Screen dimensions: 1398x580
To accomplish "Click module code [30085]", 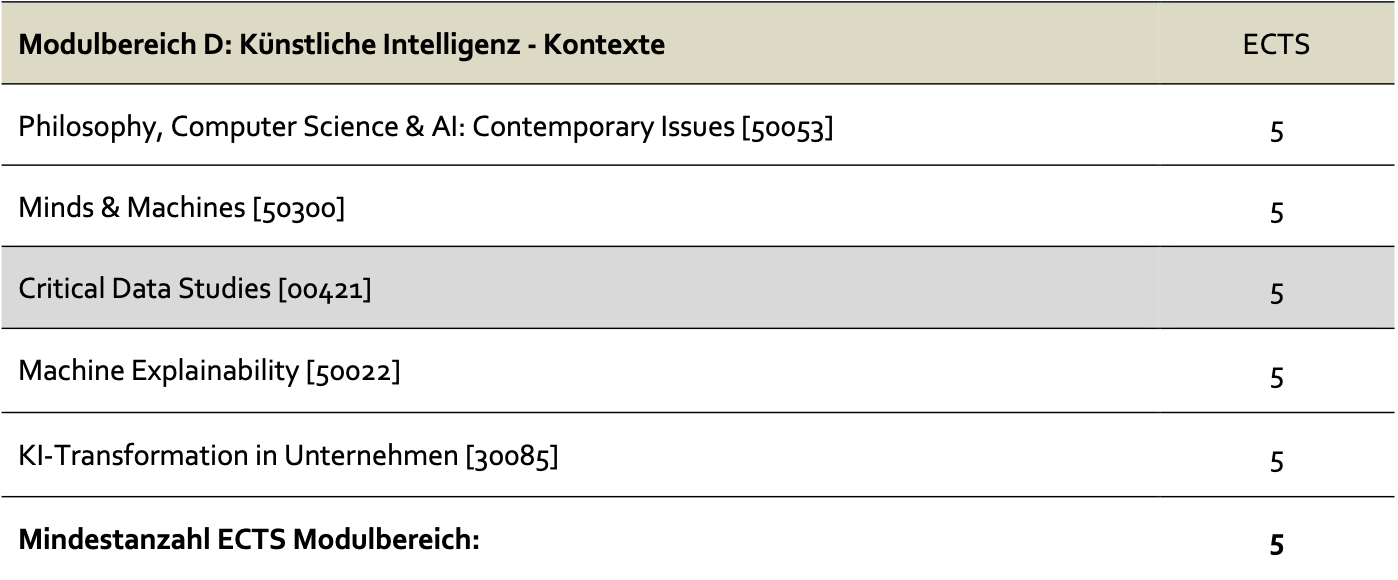I will [511, 456].
